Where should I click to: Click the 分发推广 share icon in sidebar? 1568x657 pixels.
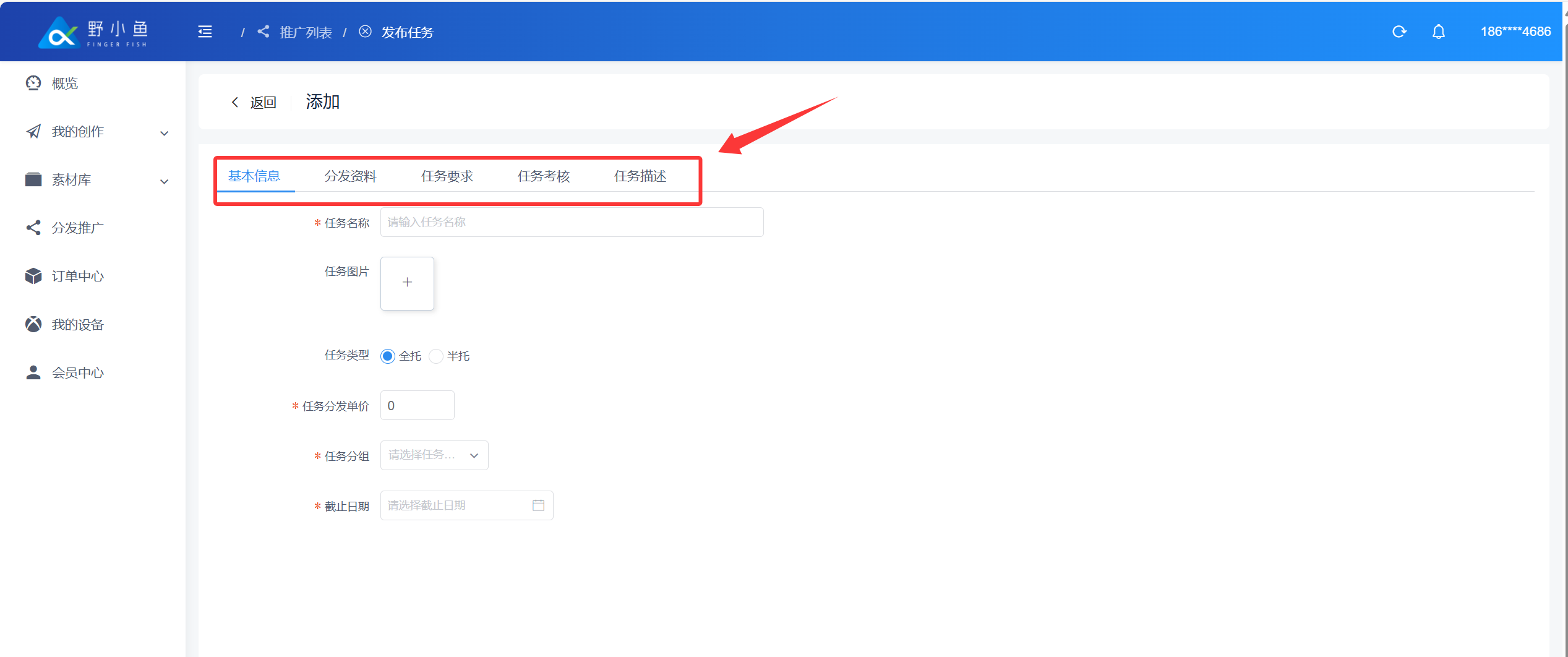33,228
